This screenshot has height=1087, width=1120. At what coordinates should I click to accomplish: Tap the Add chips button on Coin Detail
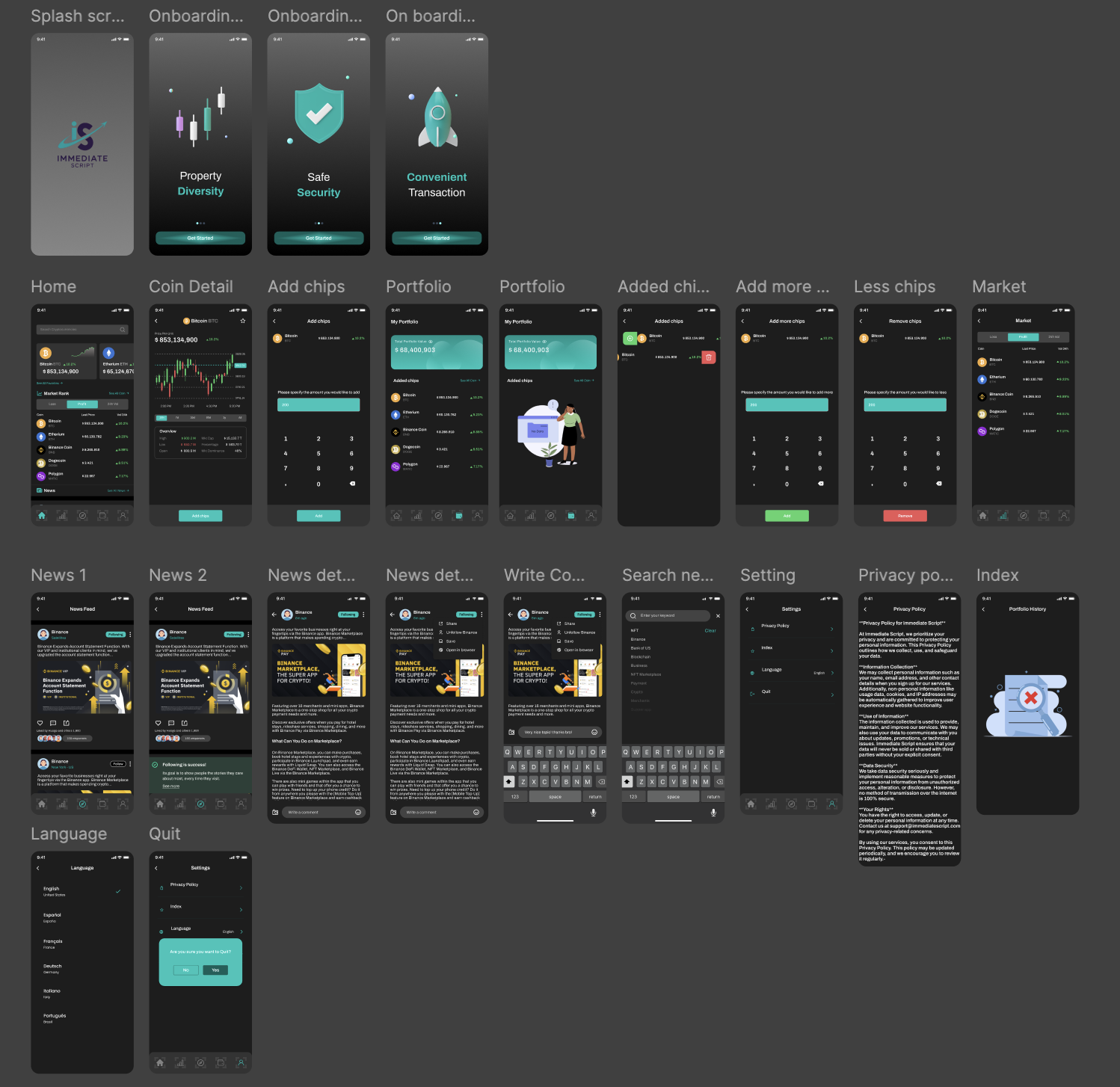click(x=200, y=516)
